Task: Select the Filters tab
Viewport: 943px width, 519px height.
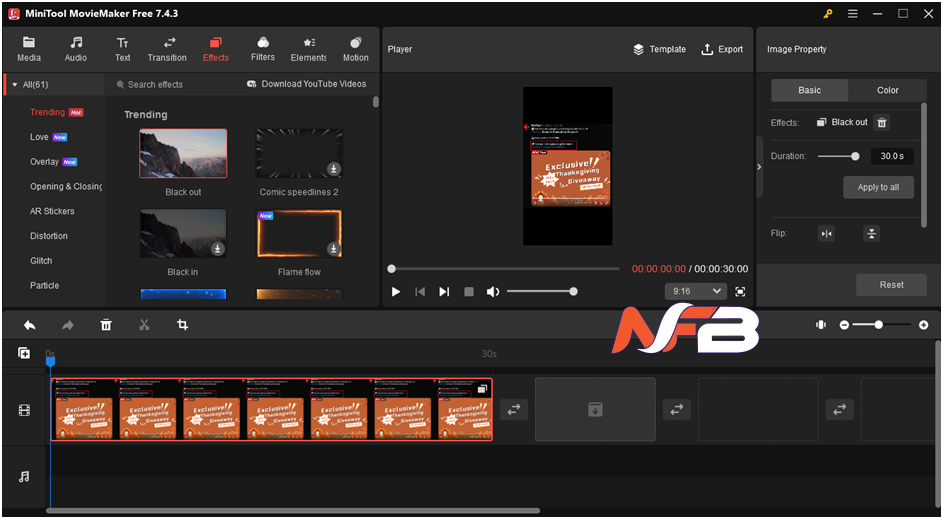Action: (x=263, y=49)
